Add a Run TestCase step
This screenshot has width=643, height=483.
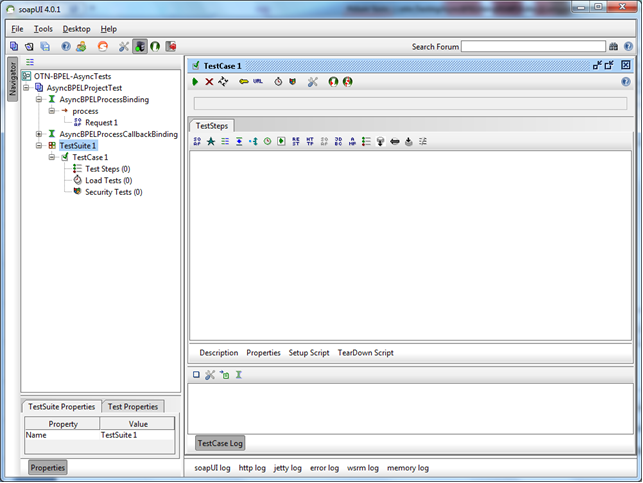(x=281, y=141)
